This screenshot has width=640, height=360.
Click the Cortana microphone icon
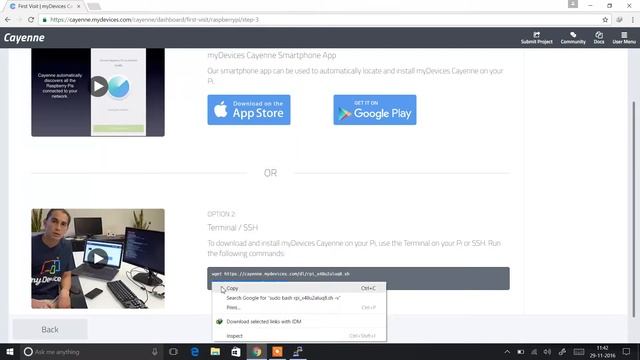pos(155,351)
